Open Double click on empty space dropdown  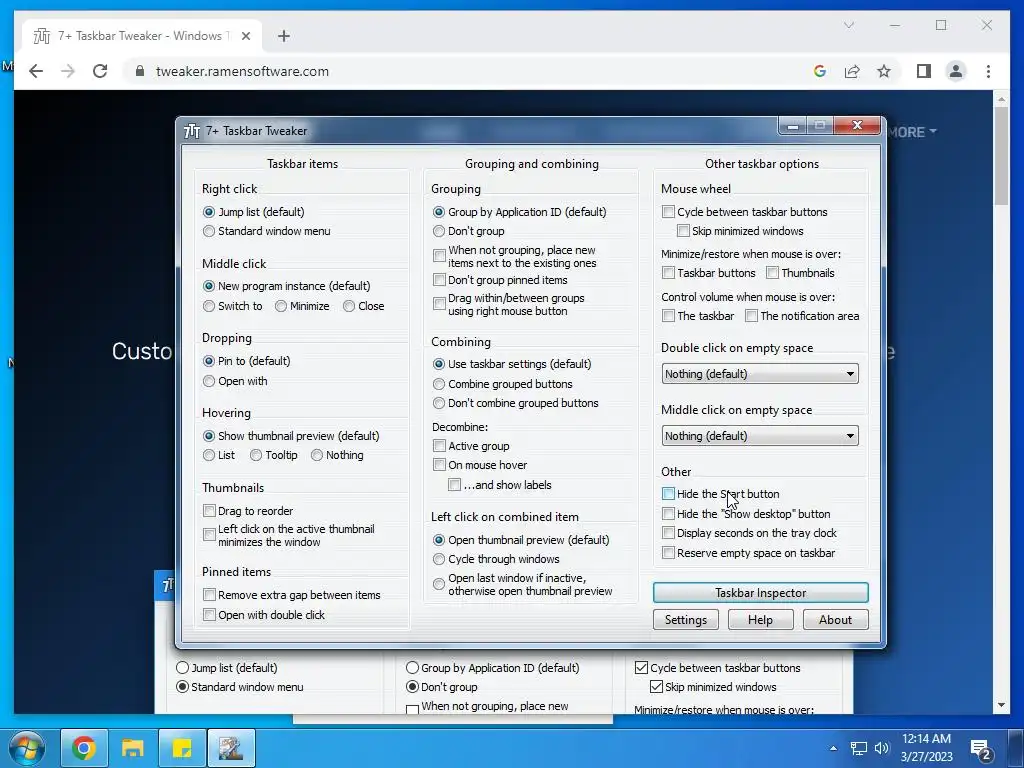coord(760,374)
